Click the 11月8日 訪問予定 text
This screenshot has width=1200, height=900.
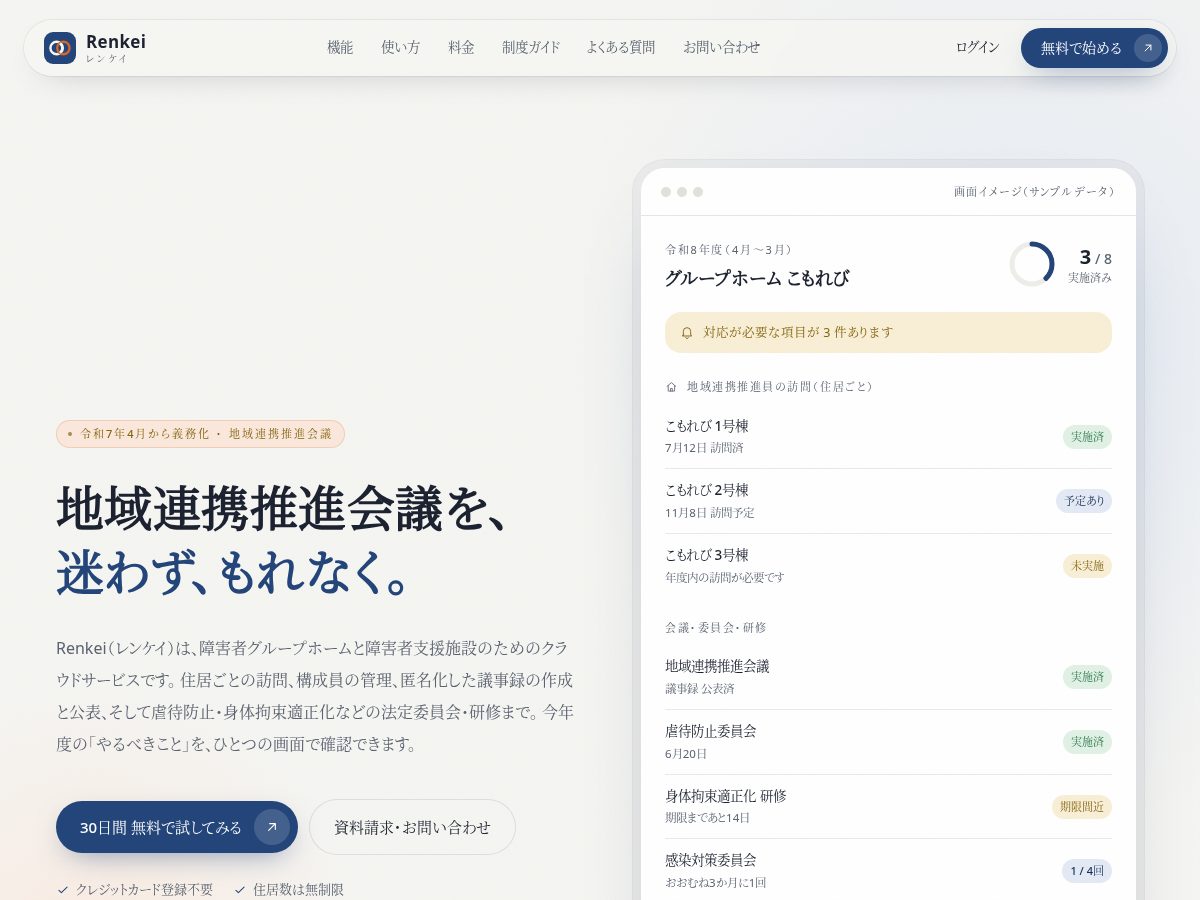tap(710, 513)
